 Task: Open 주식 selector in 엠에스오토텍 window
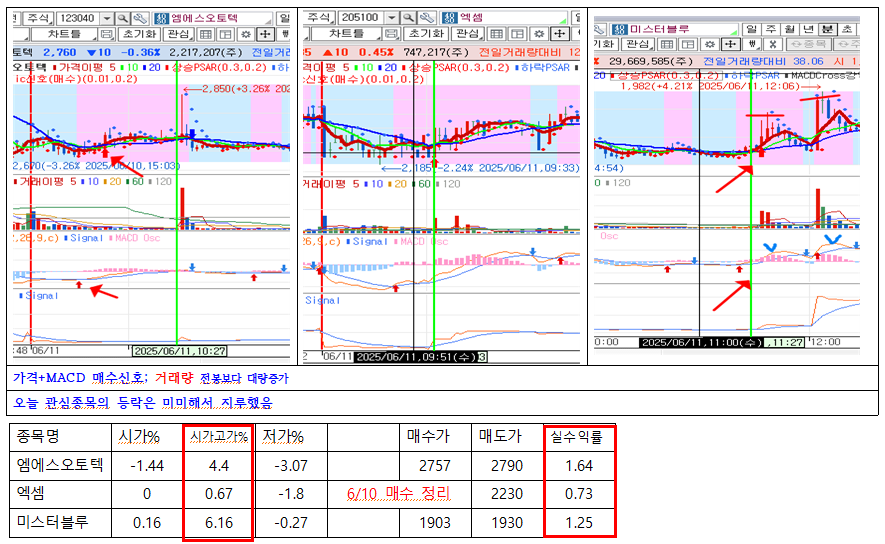(x=39, y=18)
